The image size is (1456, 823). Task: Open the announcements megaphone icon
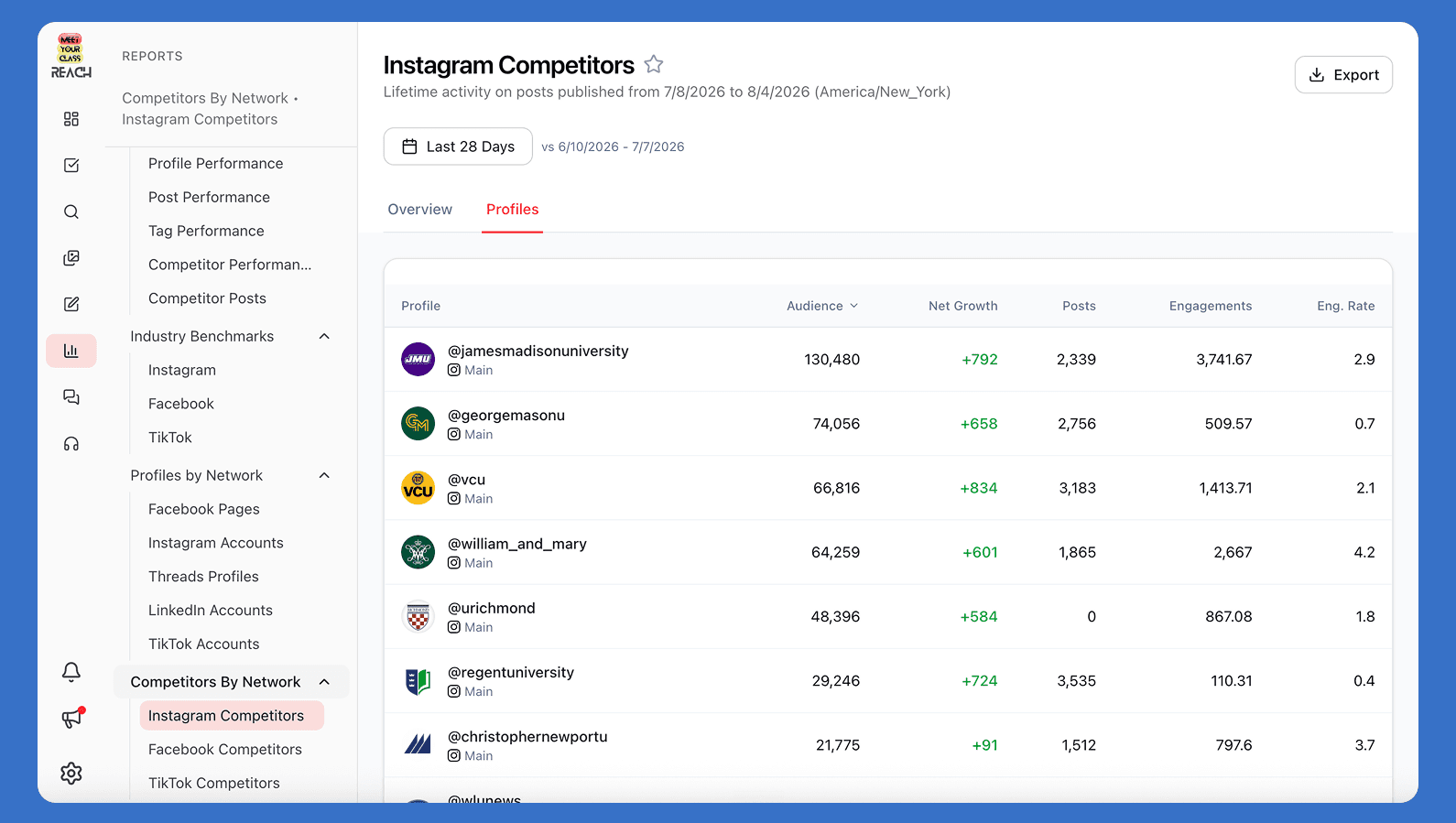click(71, 719)
